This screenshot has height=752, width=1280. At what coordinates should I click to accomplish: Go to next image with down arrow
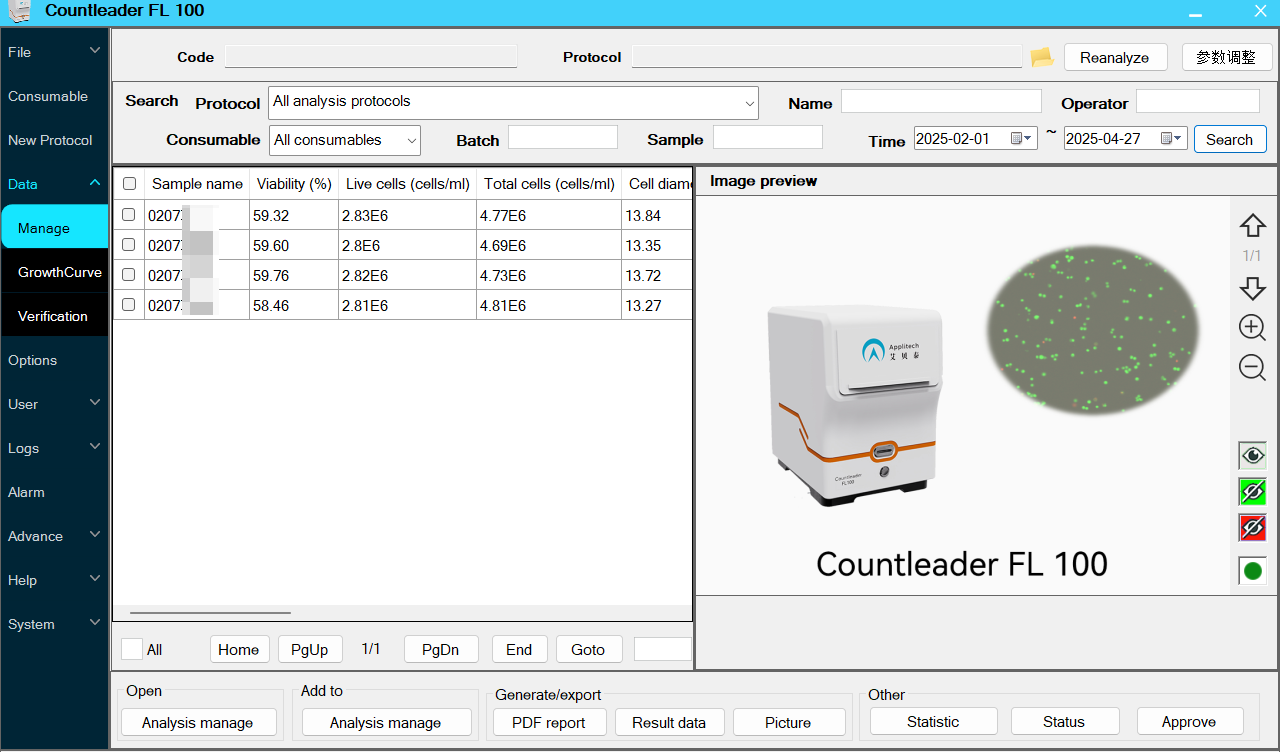(x=1252, y=288)
